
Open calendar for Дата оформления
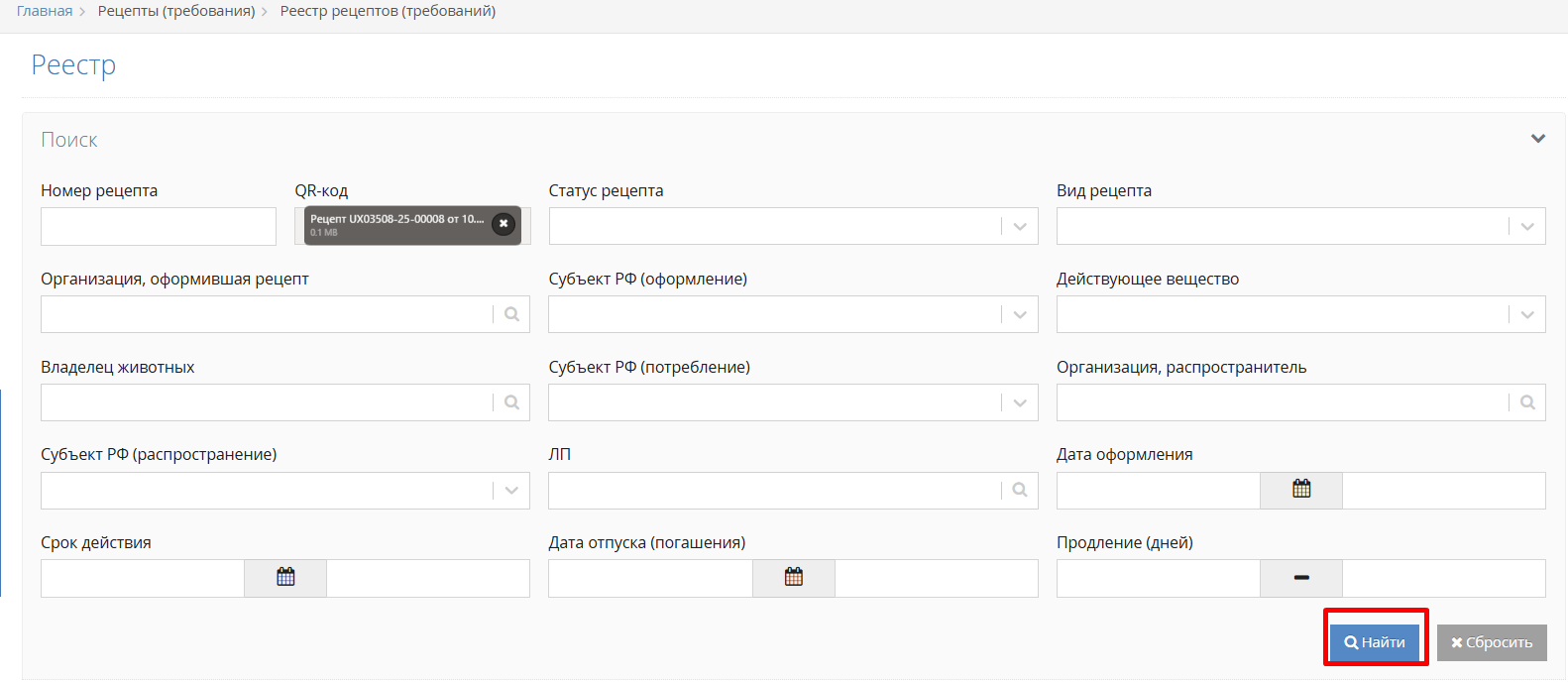[x=1301, y=490]
